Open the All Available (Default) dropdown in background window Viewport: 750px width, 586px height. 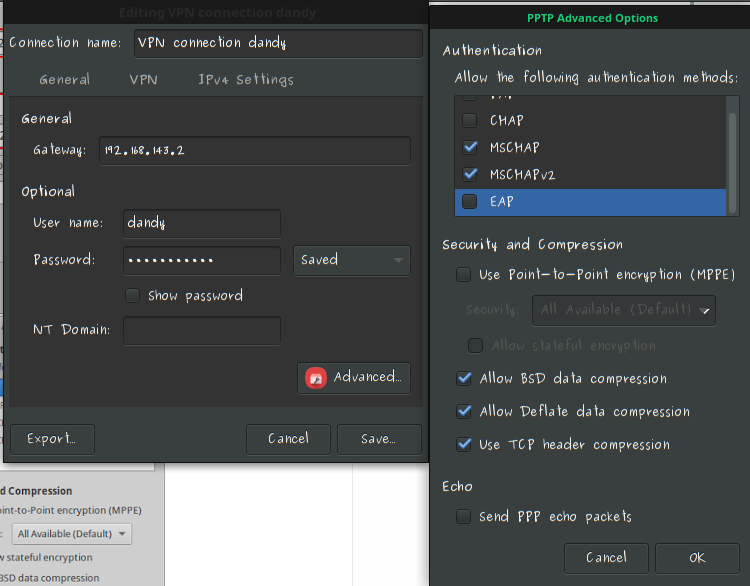click(72, 534)
